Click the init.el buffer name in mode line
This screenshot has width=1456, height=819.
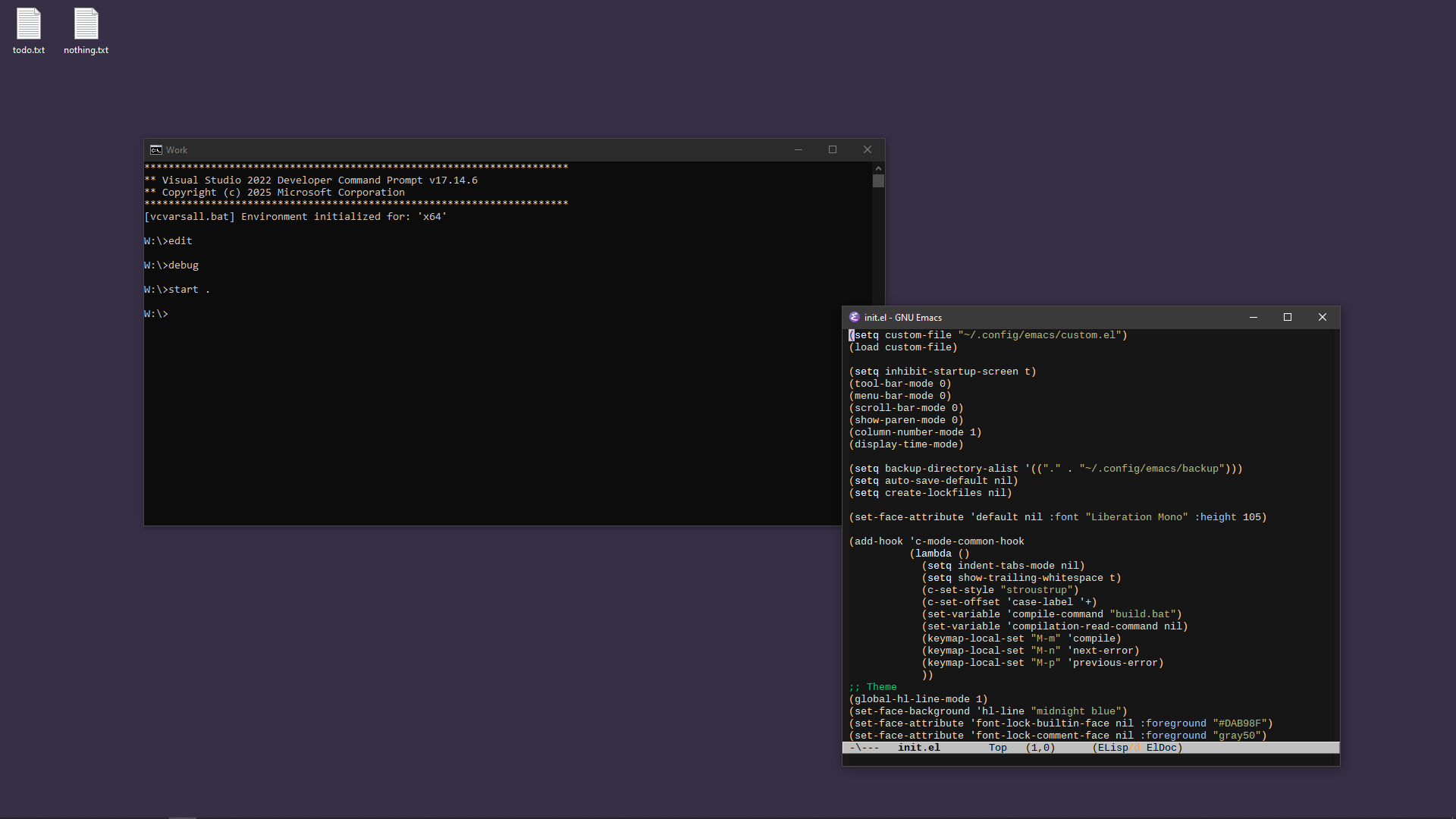point(919,748)
